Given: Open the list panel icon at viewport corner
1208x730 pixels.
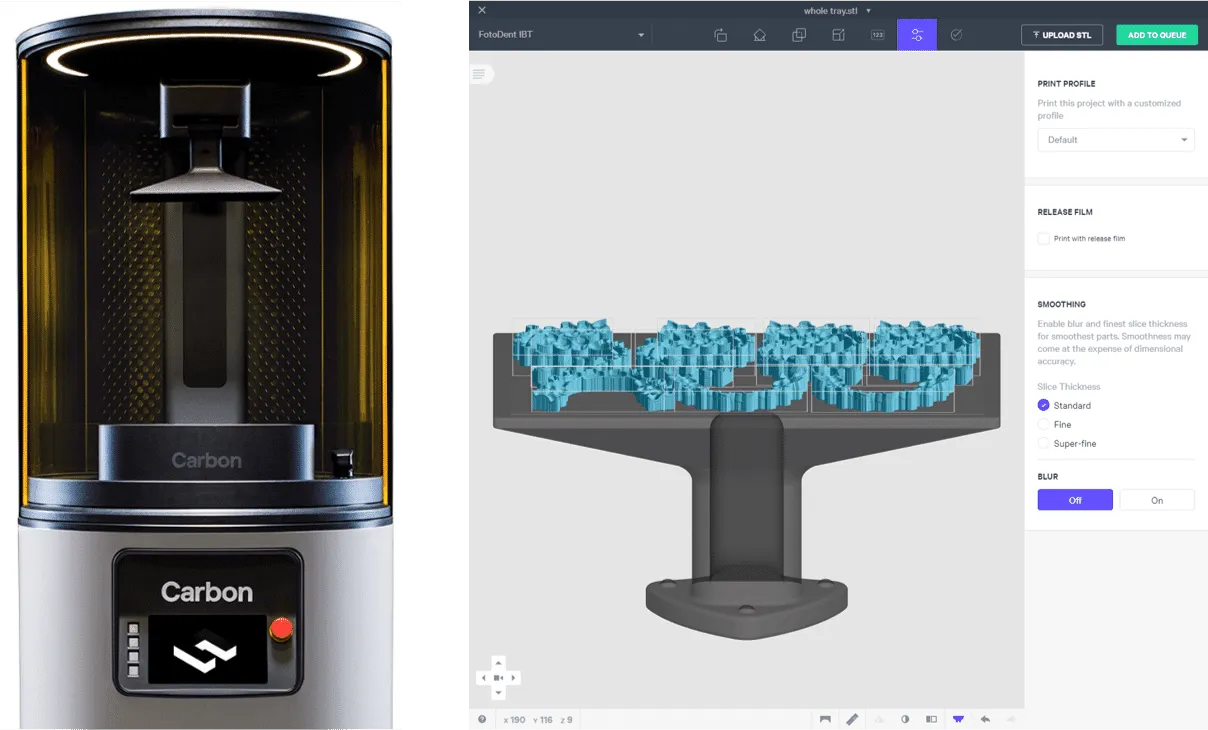Looking at the screenshot, I should (x=480, y=74).
